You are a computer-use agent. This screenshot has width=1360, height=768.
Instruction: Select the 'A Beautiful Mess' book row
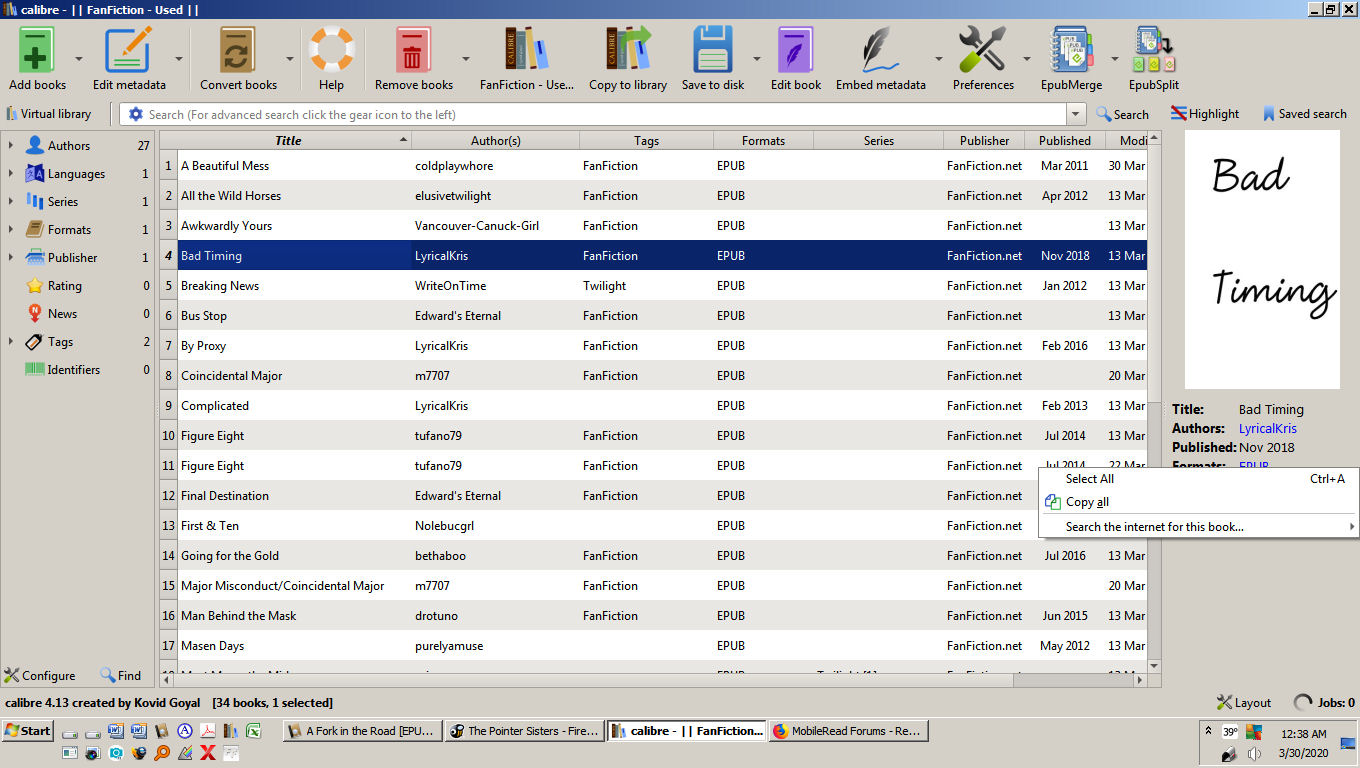coord(654,166)
